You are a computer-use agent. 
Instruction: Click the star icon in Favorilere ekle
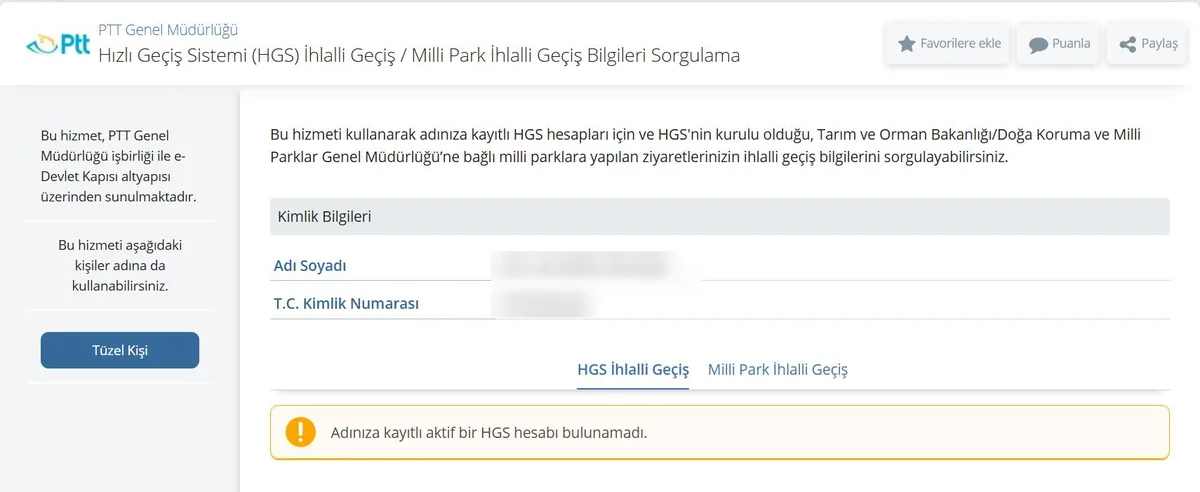906,44
